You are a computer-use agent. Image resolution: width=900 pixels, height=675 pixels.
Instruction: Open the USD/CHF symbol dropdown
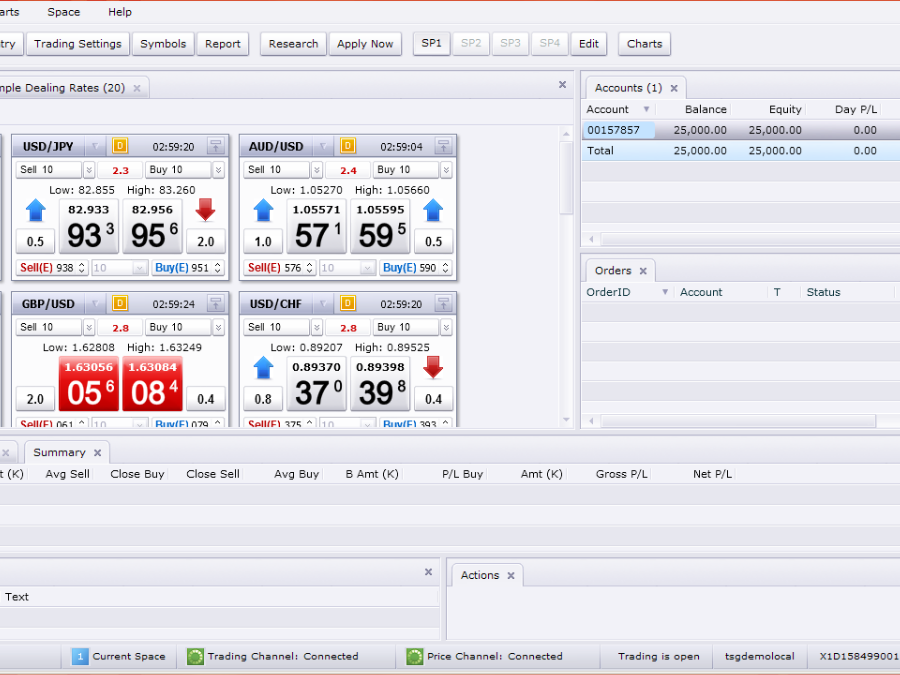click(x=323, y=304)
